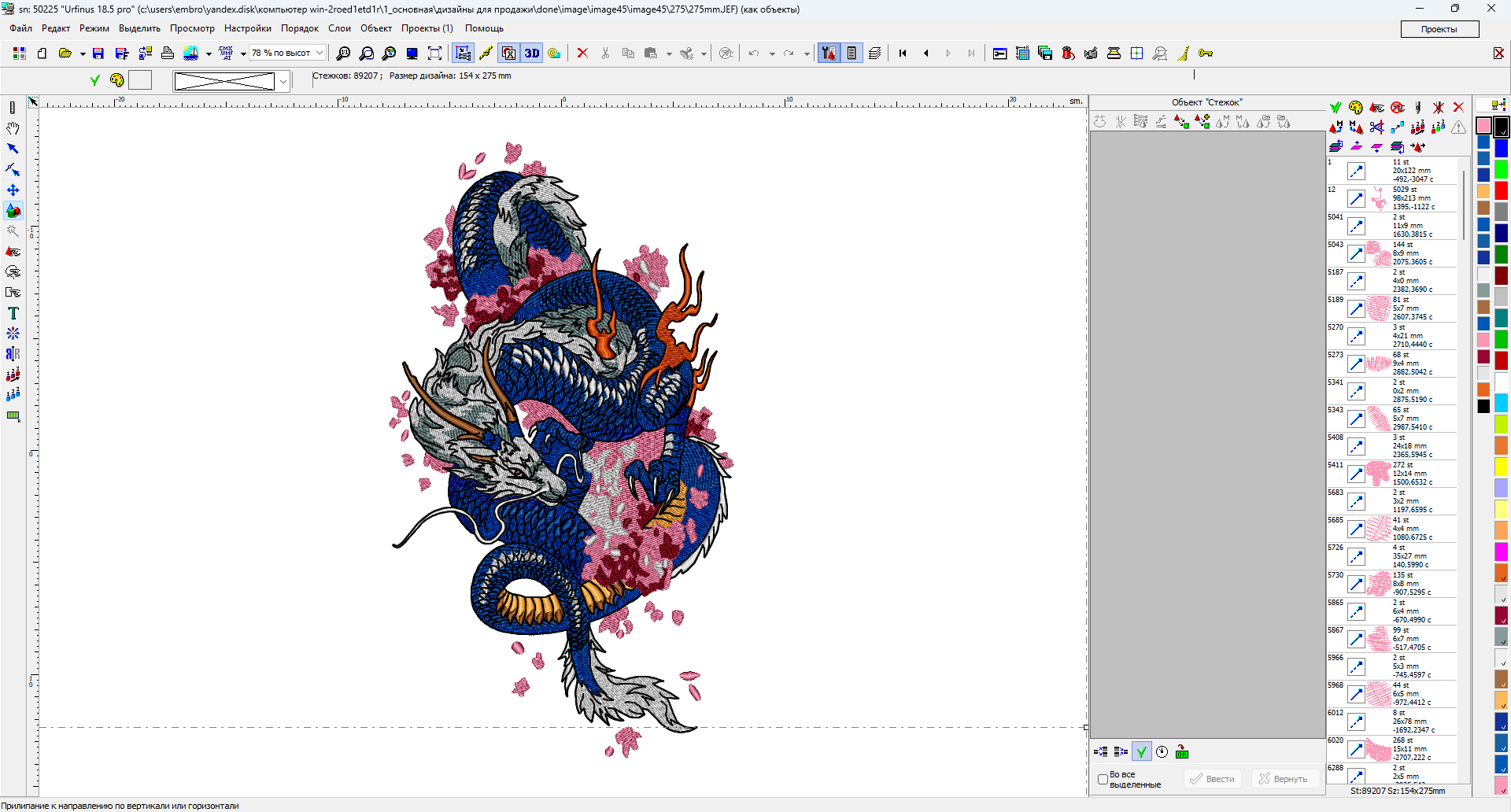Toggle the green checkmark button under gray panel
This screenshot has height=812, width=1511.
[x=1141, y=752]
